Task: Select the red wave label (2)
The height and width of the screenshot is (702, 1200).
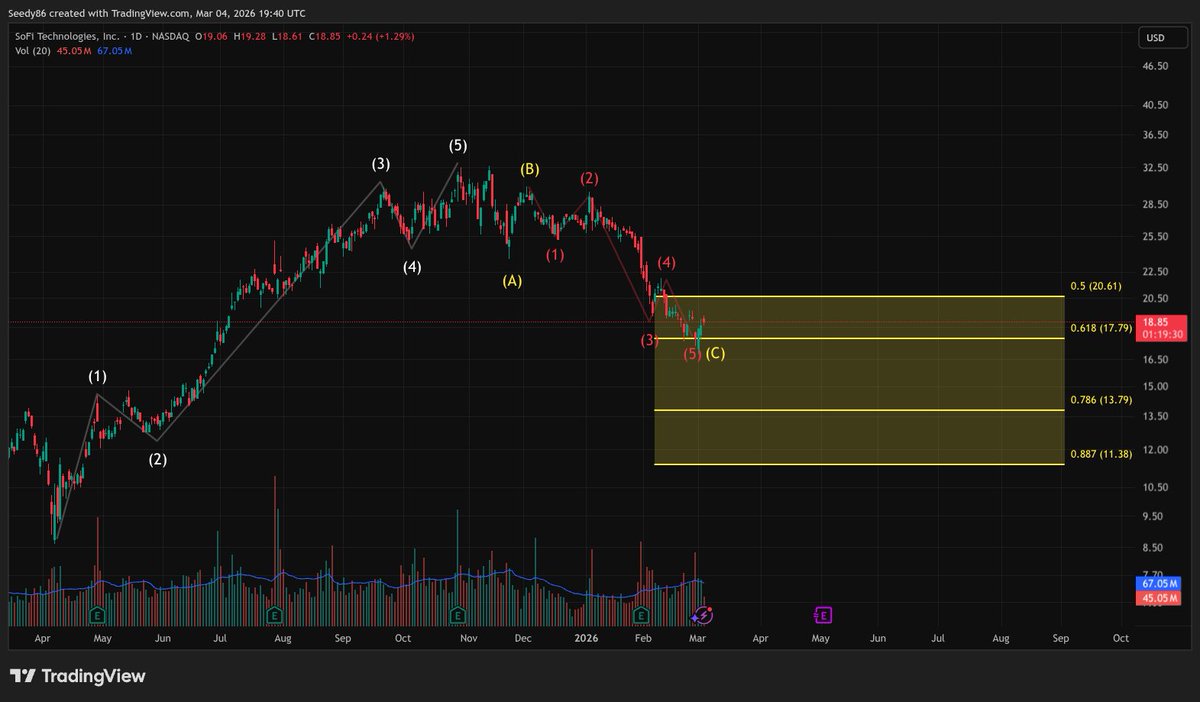Action: pos(590,178)
